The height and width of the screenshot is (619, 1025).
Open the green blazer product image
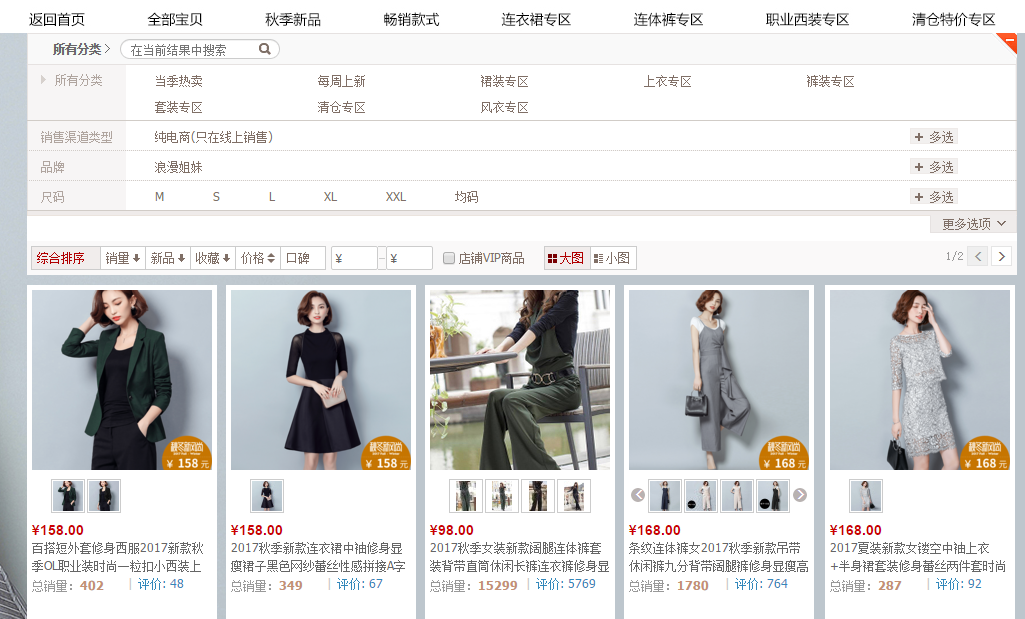[121, 380]
